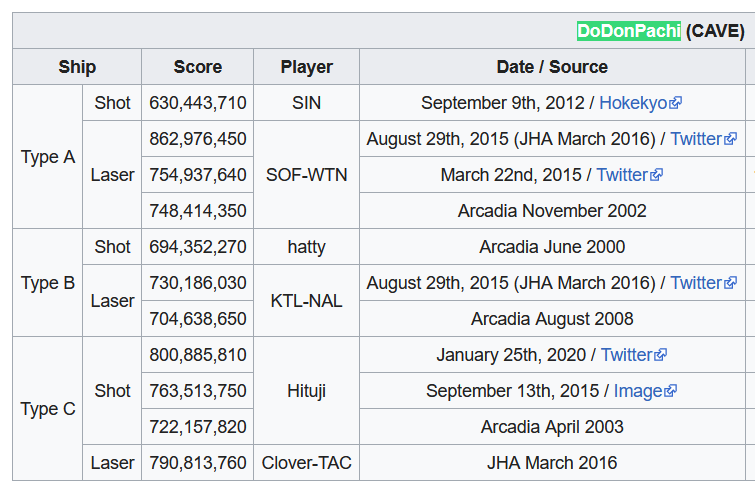Click the Type A Shot cell
Screen dimensions: 755x500
(x=112, y=103)
